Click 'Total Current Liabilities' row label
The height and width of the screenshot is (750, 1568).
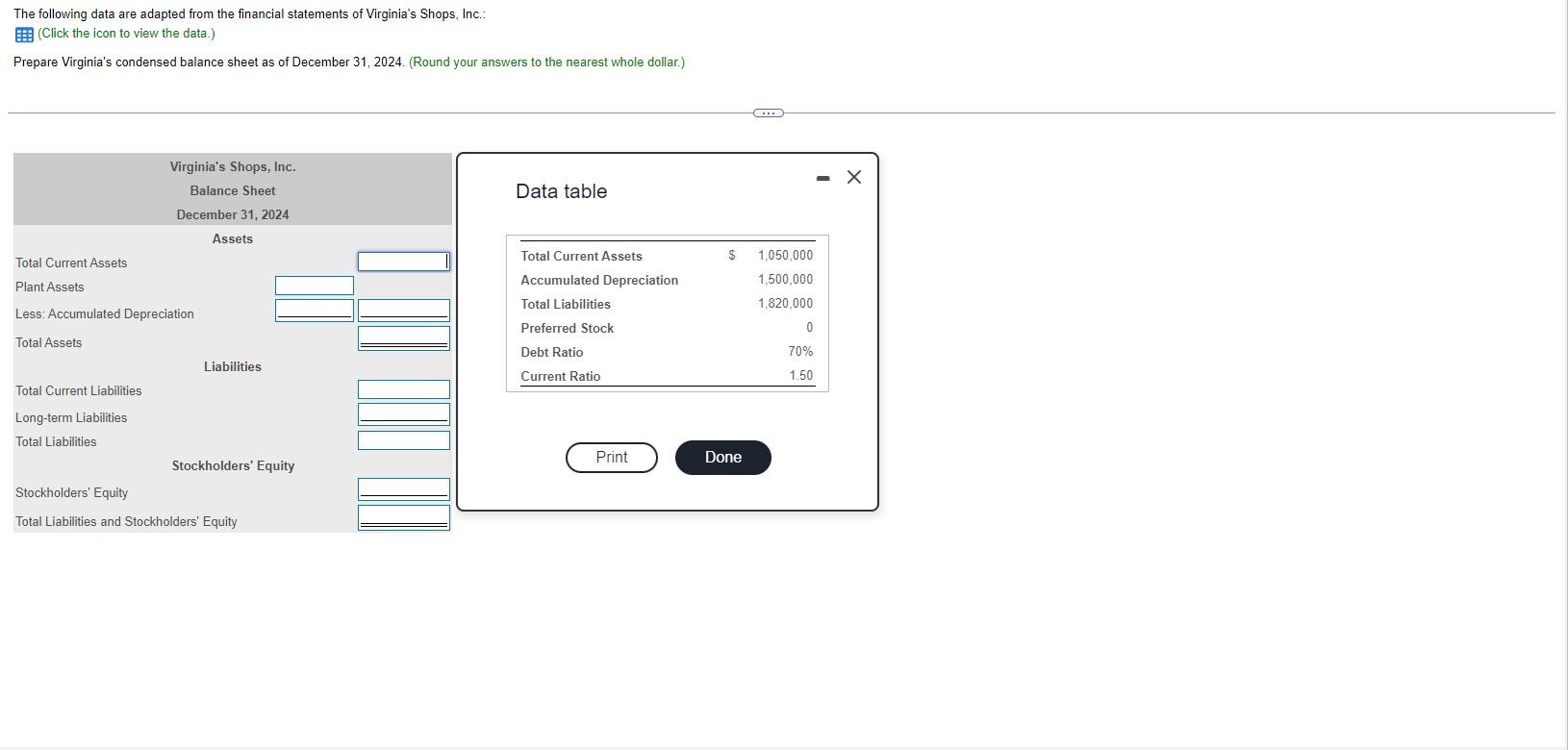point(79,391)
